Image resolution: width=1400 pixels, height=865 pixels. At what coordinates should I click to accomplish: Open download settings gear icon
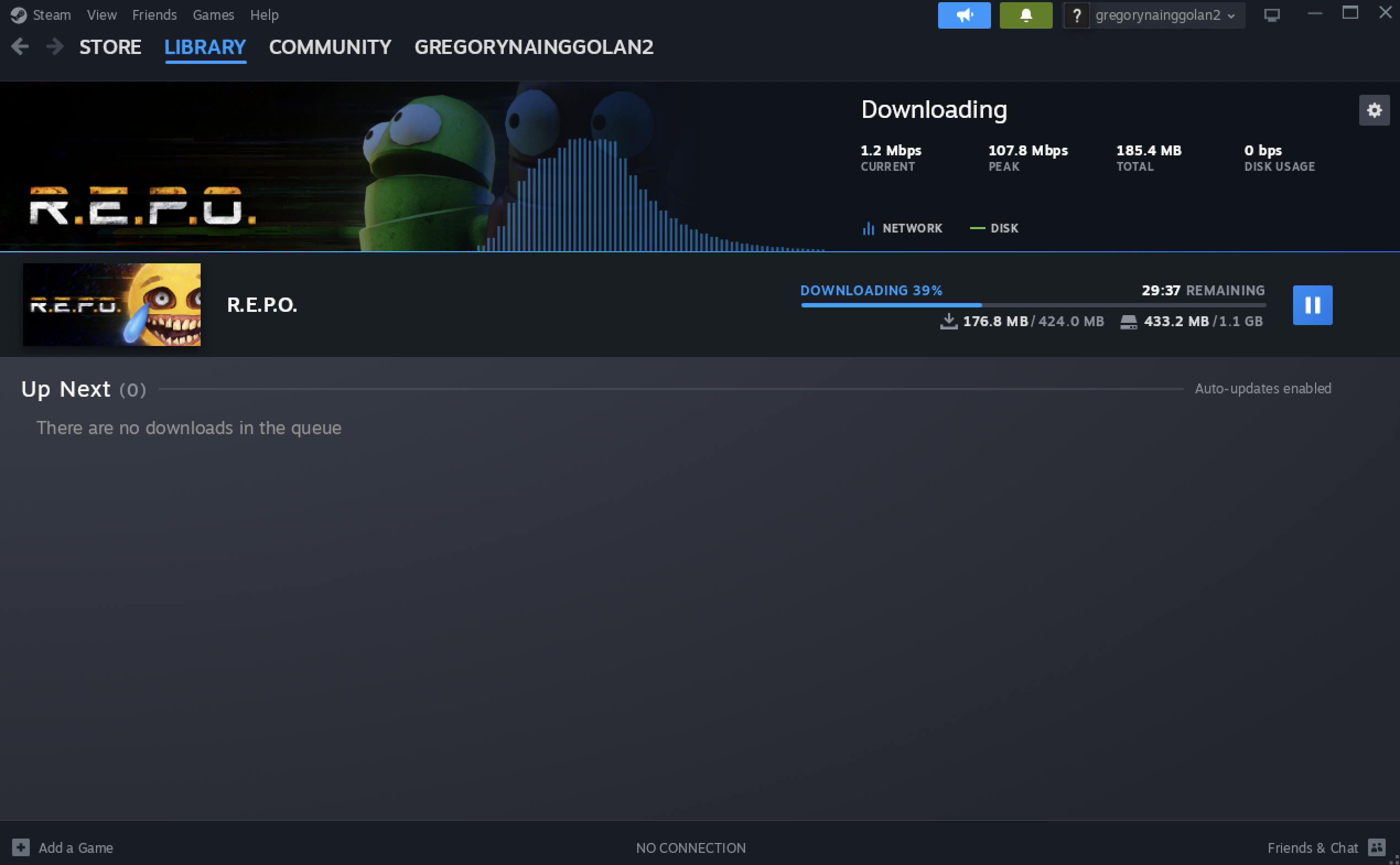1374,110
